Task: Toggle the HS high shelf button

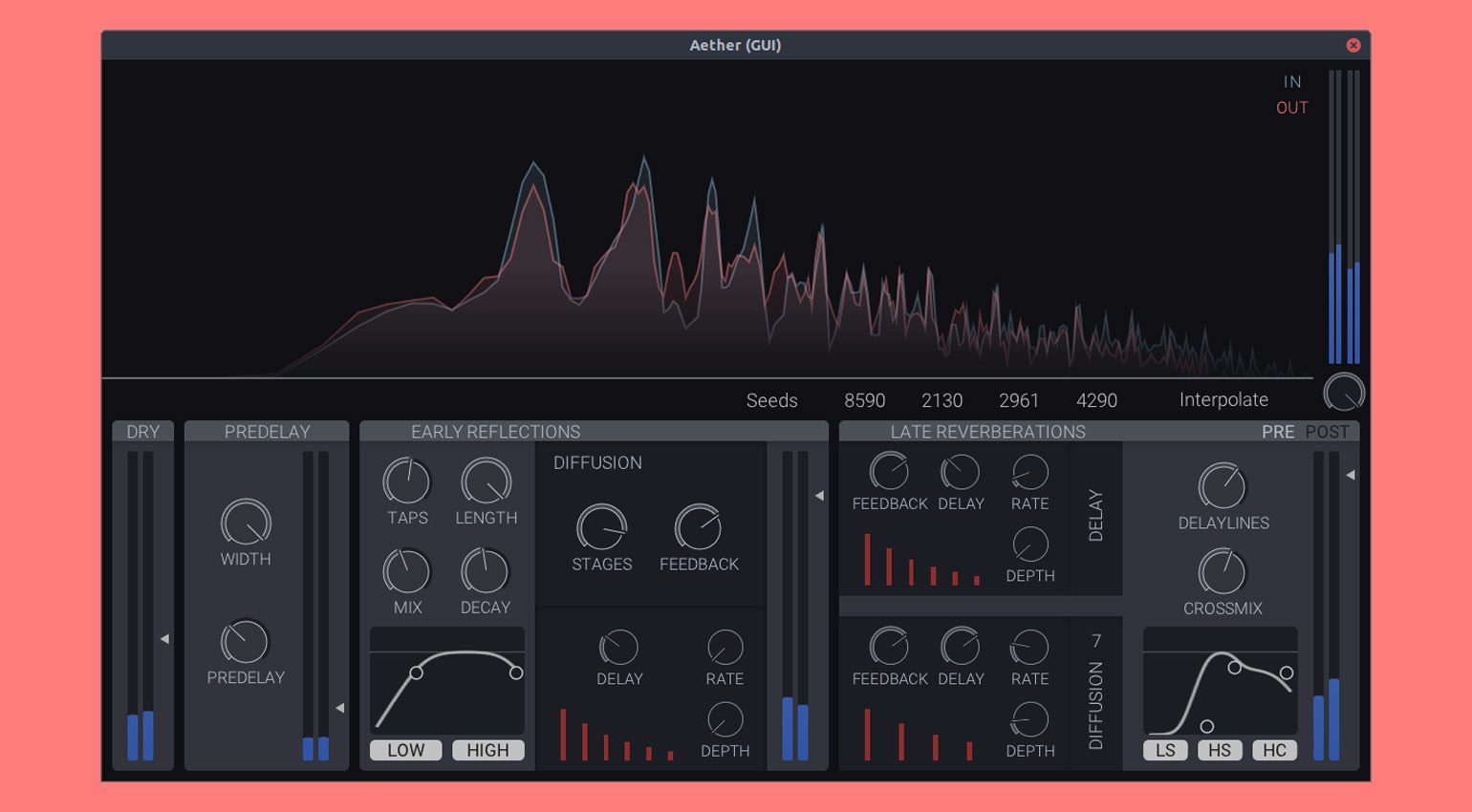Action: (x=1220, y=750)
